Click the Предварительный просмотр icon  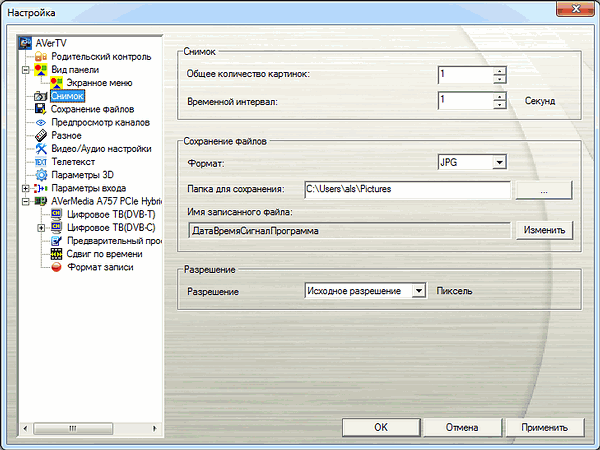click(x=56, y=241)
